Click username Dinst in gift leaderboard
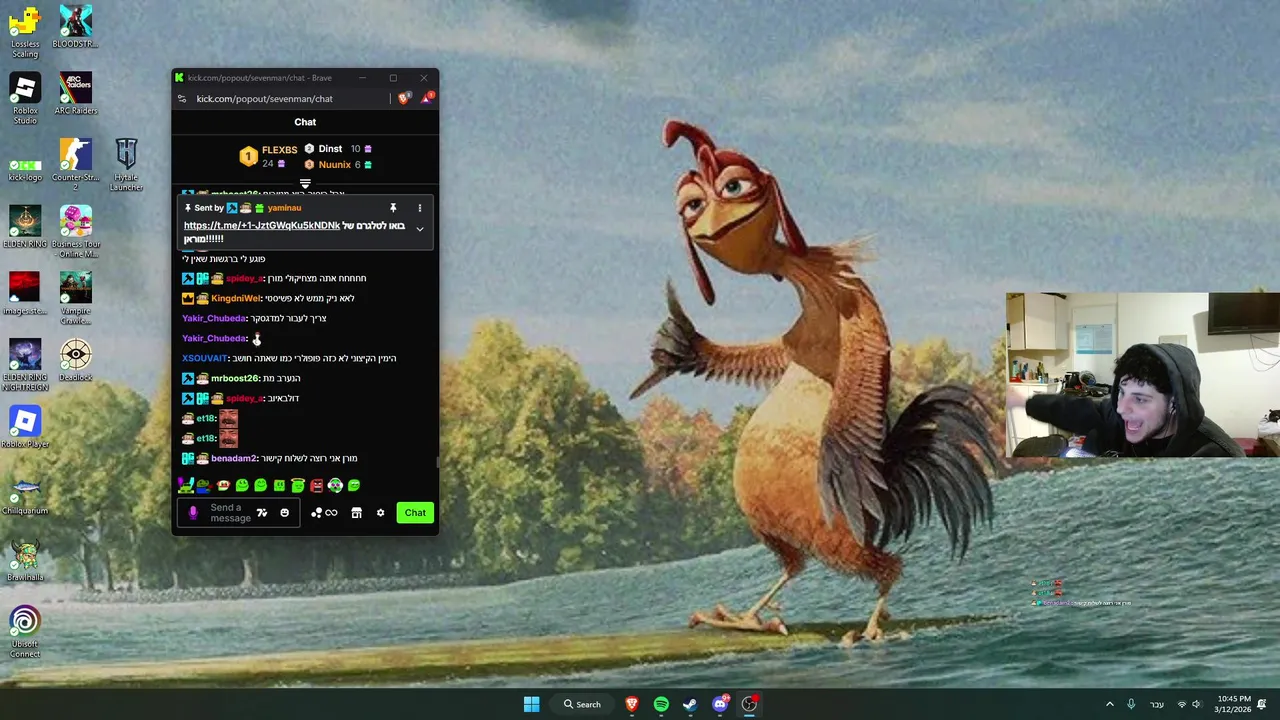This screenshot has width=1280, height=720. pos(330,149)
